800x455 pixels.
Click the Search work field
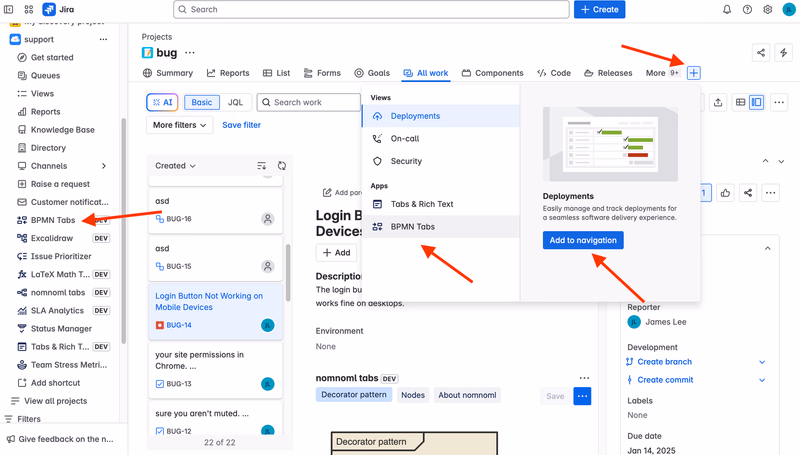[309, 103]
